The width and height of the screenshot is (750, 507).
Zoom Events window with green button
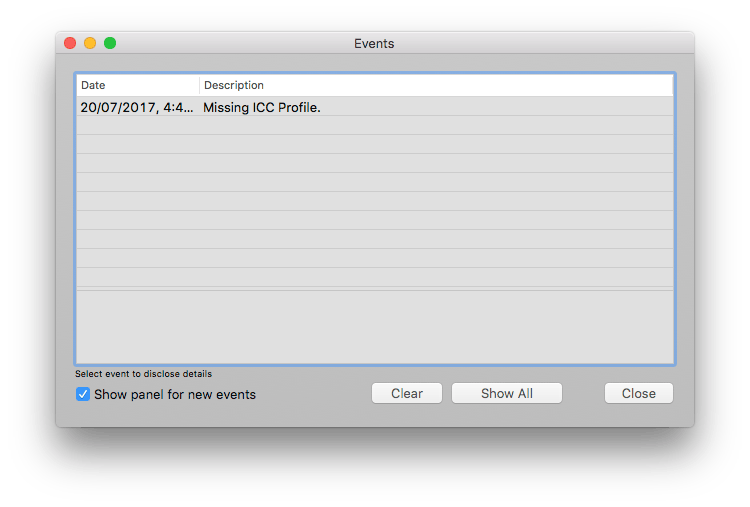(110, 43)
